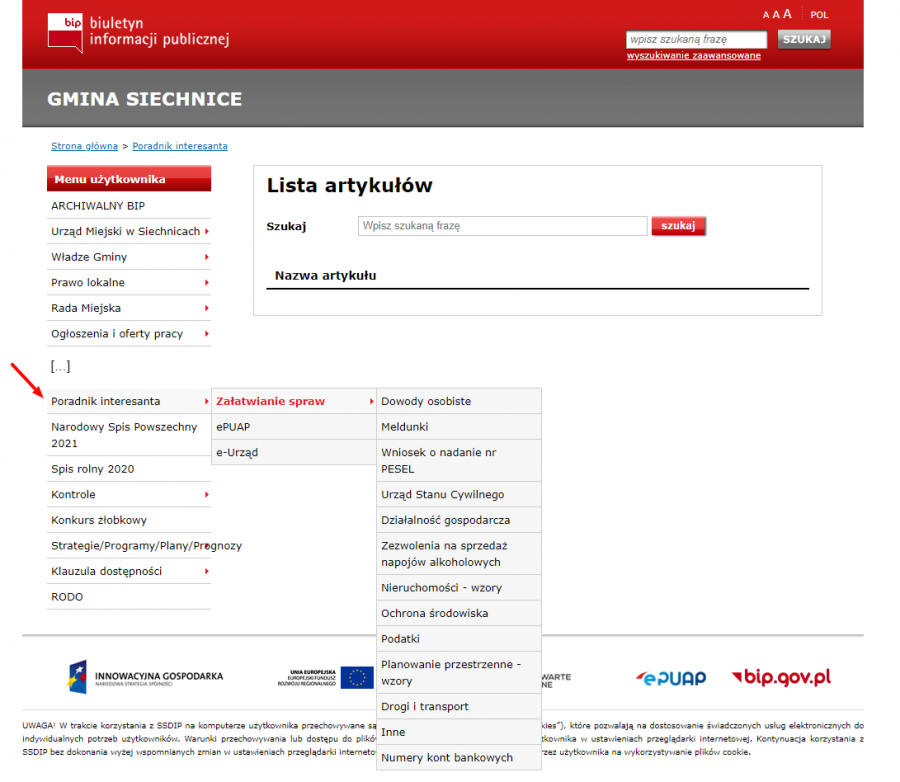Expand Rada Miejska submenu
The width and height of the screenshot is (900, 782).
point(129,308)
